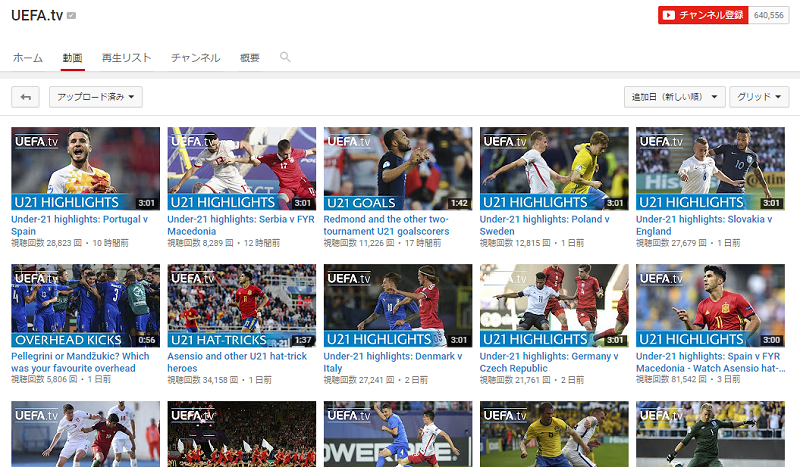The height and width of the screenshot is (467, 800).
Task: Open the アップロード済み dropdown
Action: 96,97
